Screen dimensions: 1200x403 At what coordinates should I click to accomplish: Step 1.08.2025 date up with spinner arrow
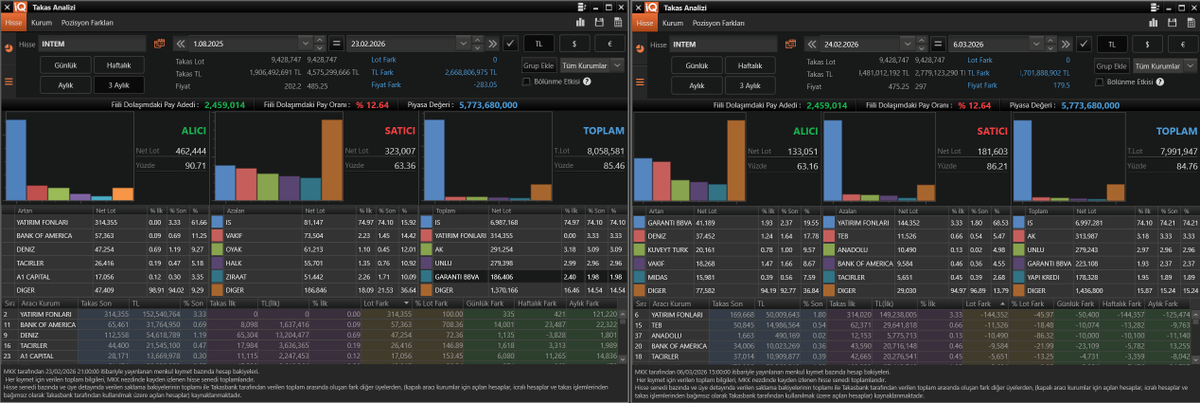point(322,41)
